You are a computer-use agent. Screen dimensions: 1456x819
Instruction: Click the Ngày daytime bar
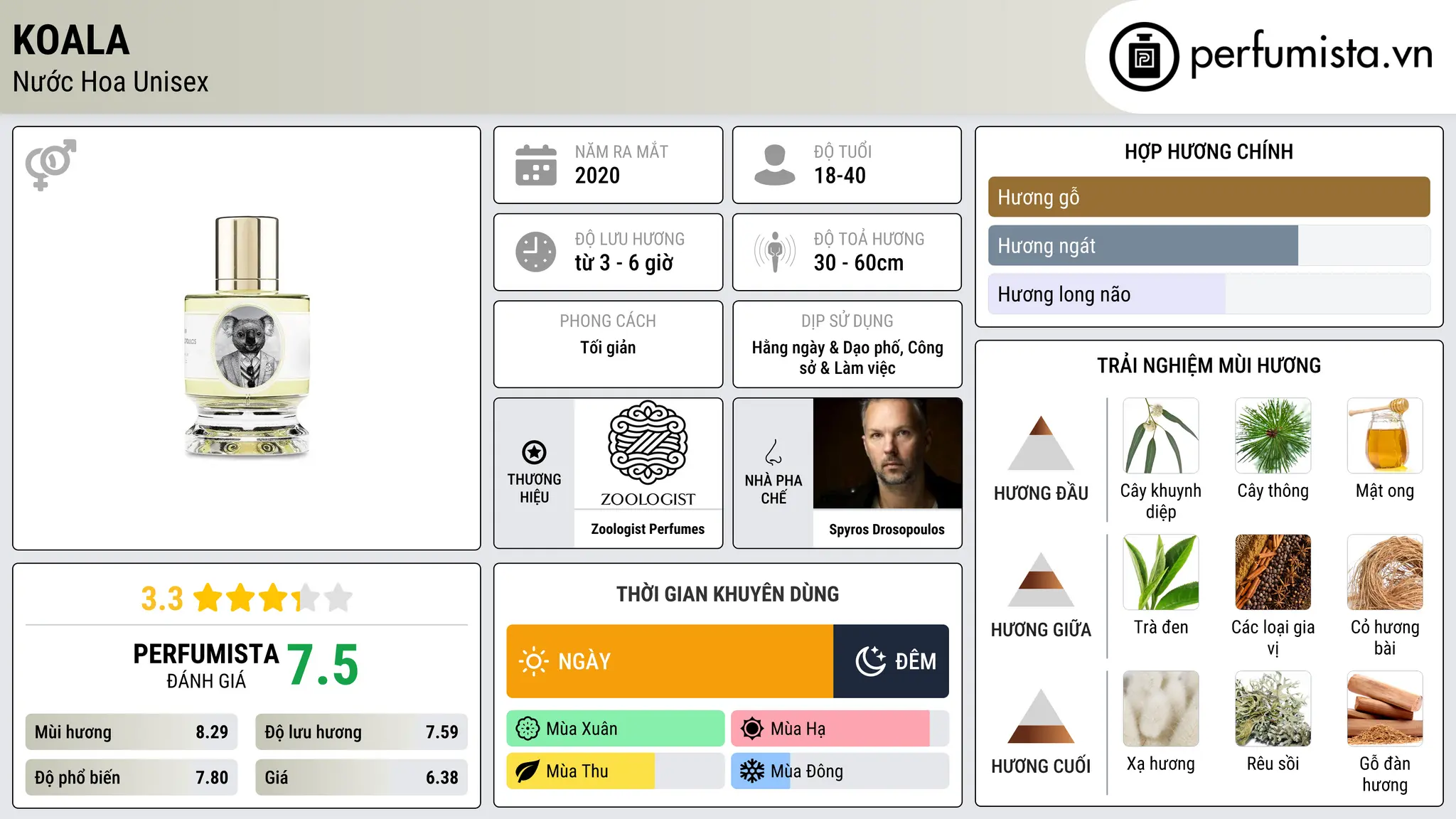coord(670,661)
